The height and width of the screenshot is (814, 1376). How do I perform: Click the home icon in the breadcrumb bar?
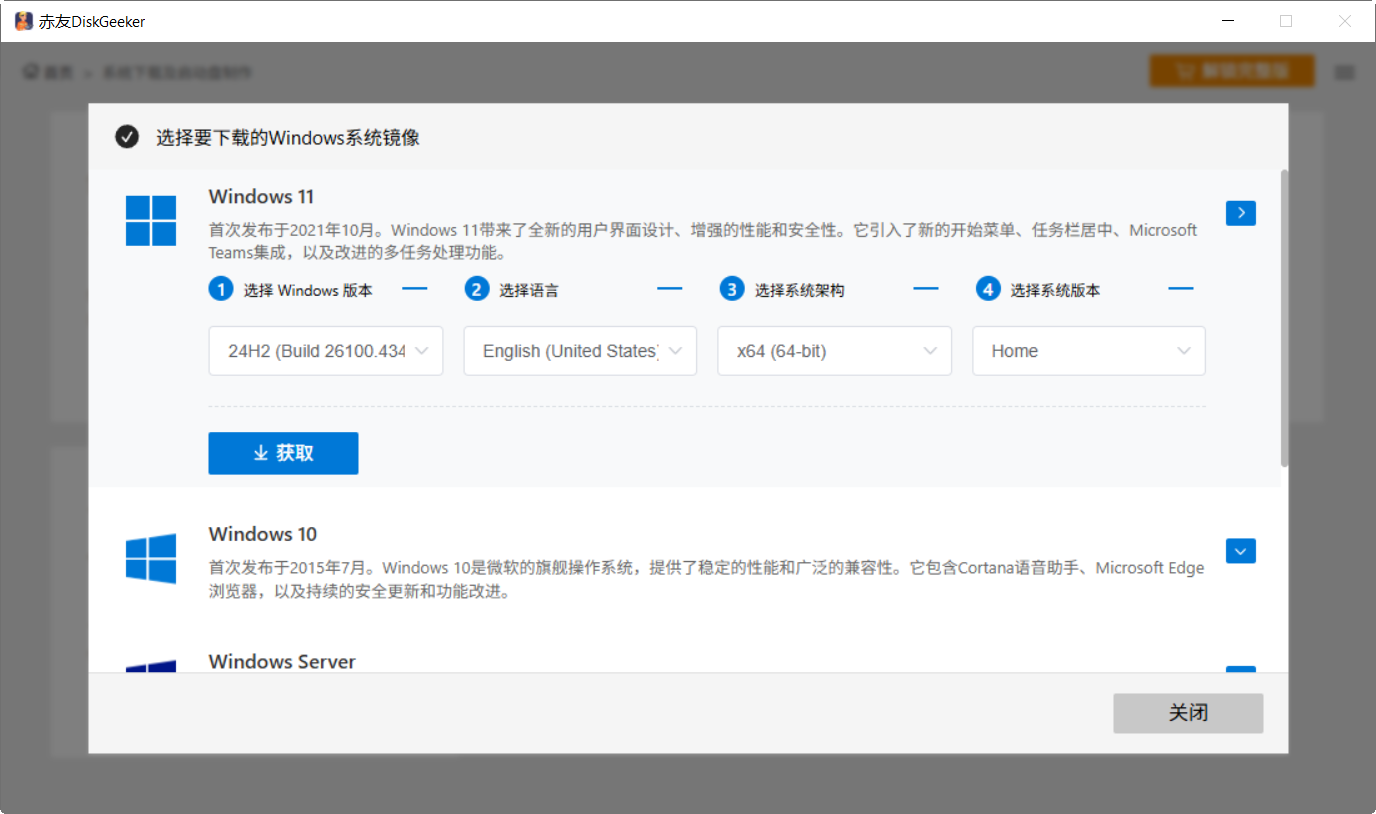(x=29, y=71)
